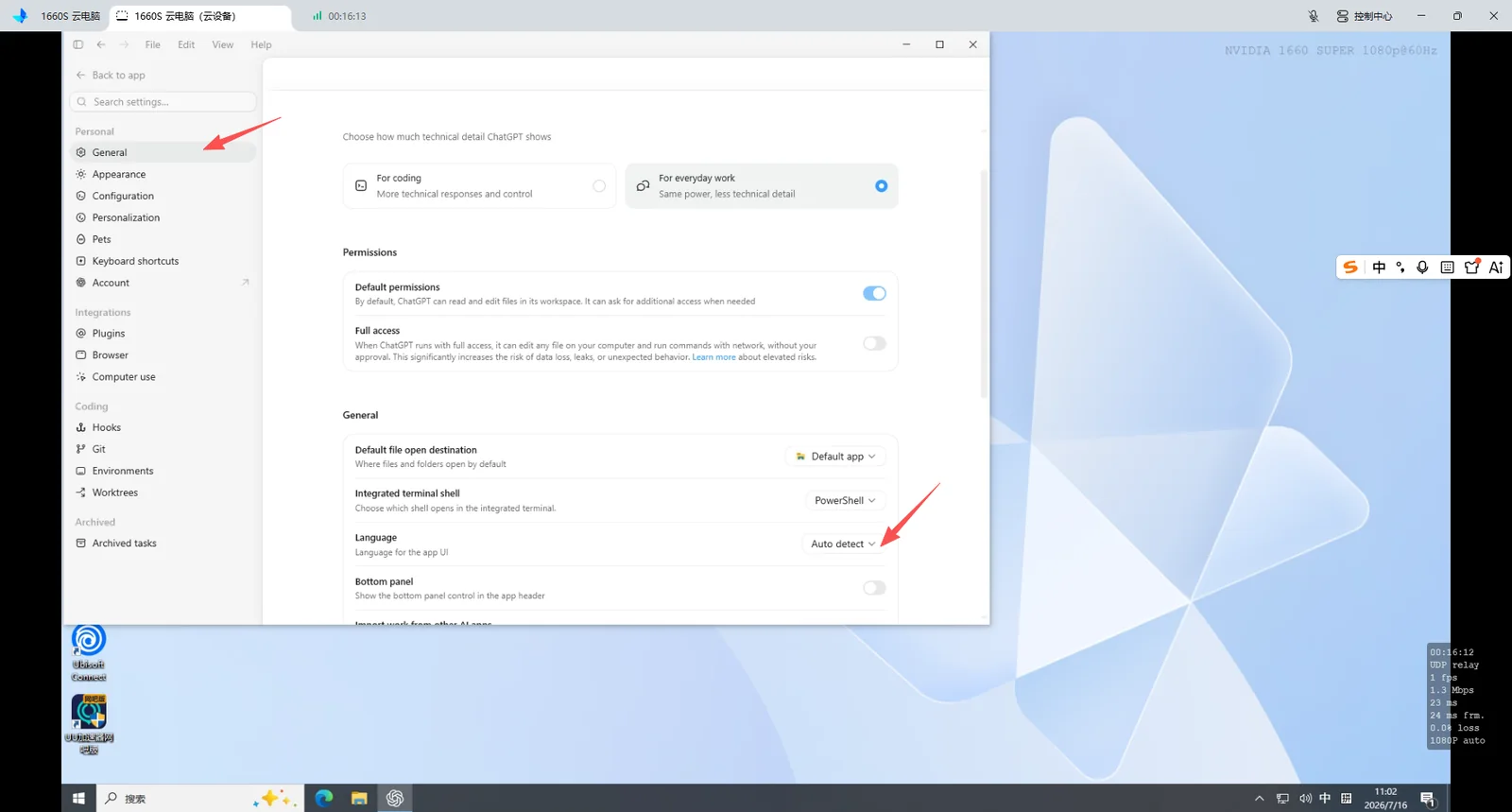Screen dimensions: 1512x812
Task: Open the View menu
Action: pos(223,44)
